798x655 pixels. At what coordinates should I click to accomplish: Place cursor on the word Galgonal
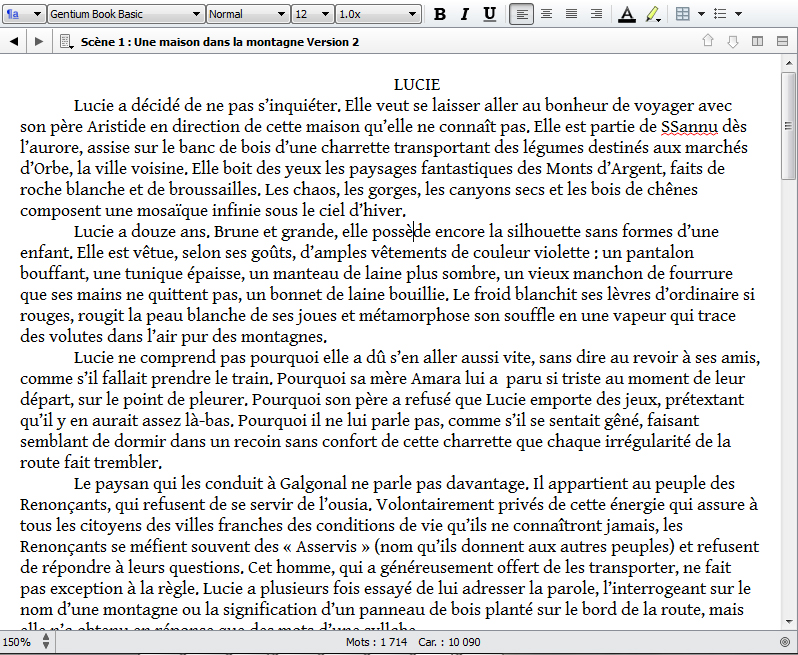pyautogui.click(x=313, y=484)
